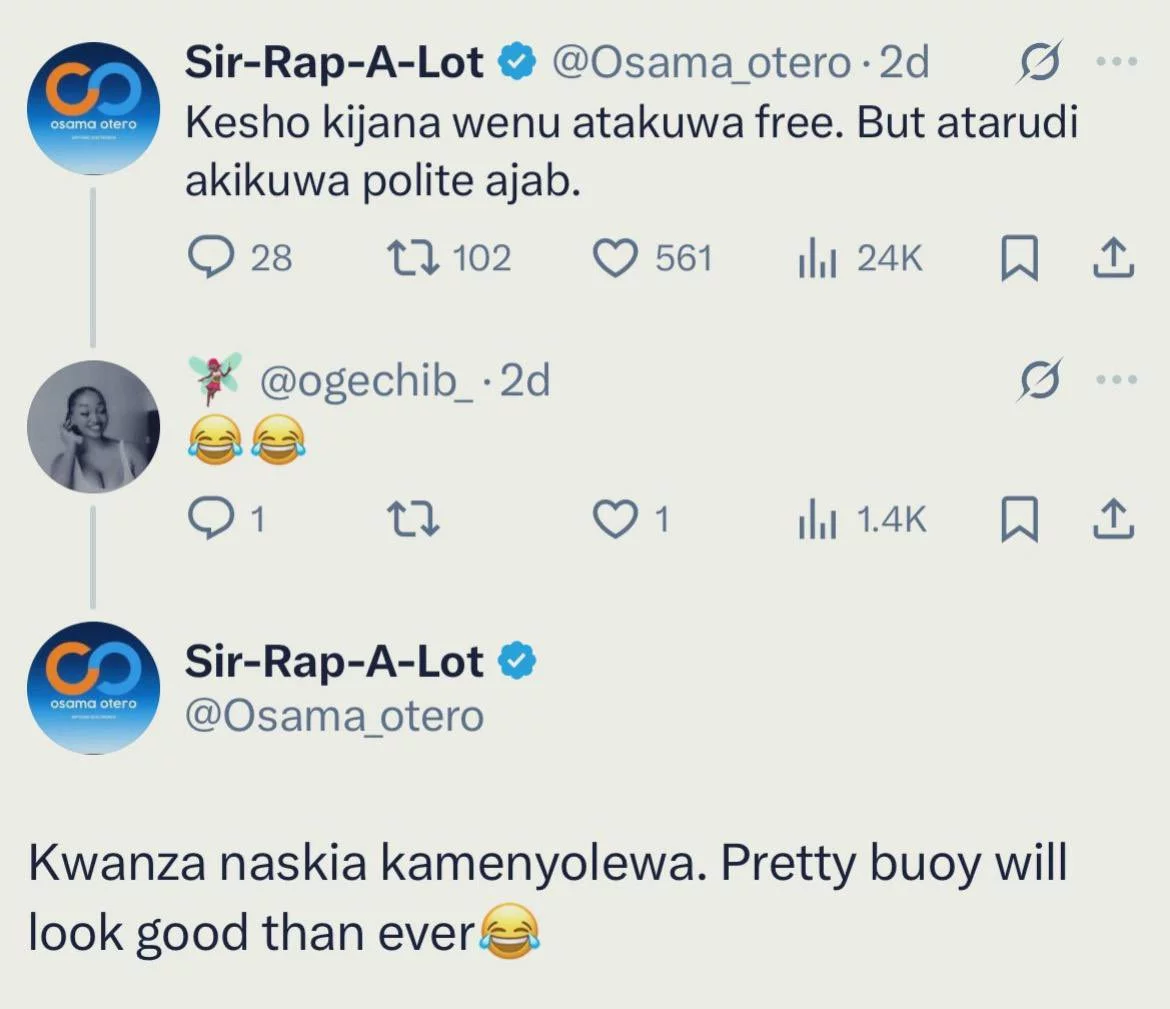This screenshot has height=1009, width=1170.
Task: Reply to the @ogechib_ tweet
Action: [x=212, y=518]
